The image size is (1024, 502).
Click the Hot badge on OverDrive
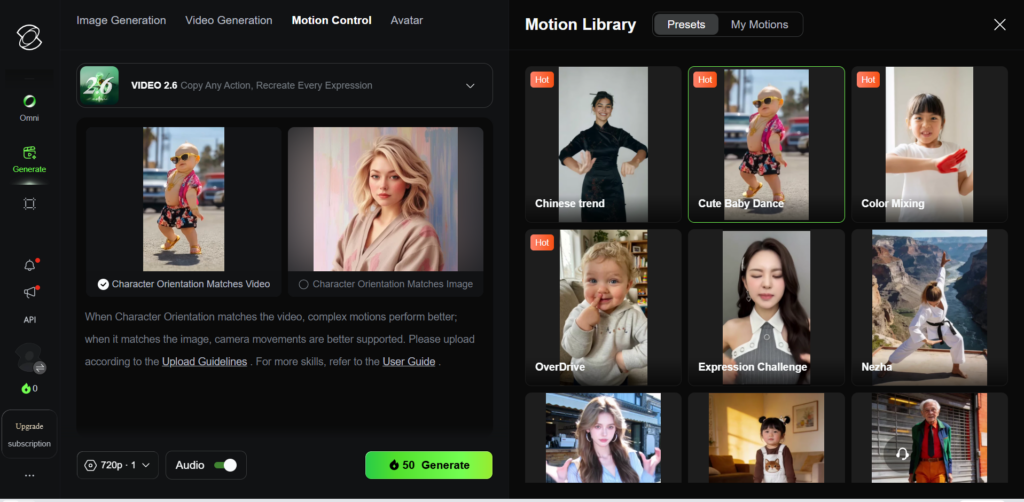[542, 243]
